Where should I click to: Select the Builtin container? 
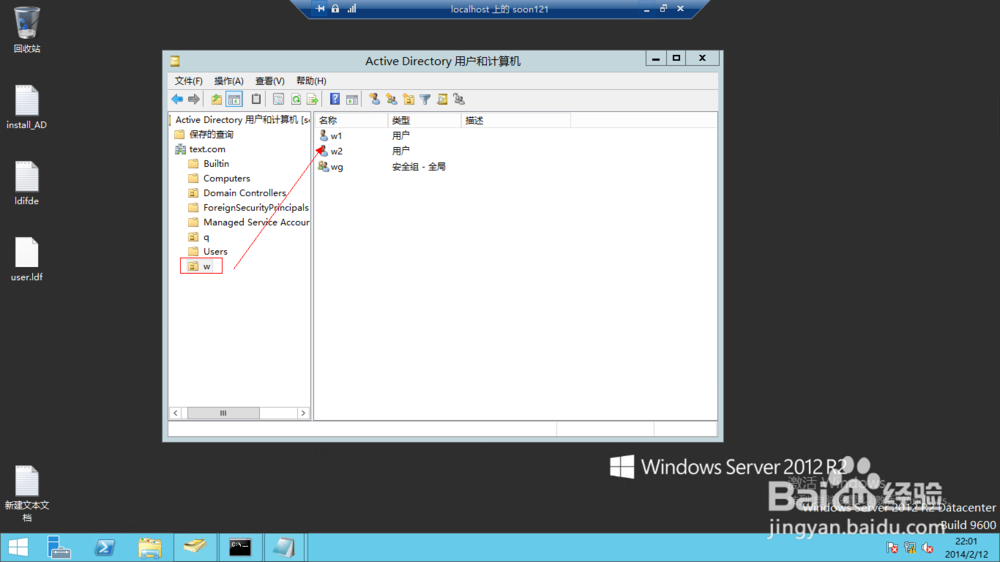(209, 164)
